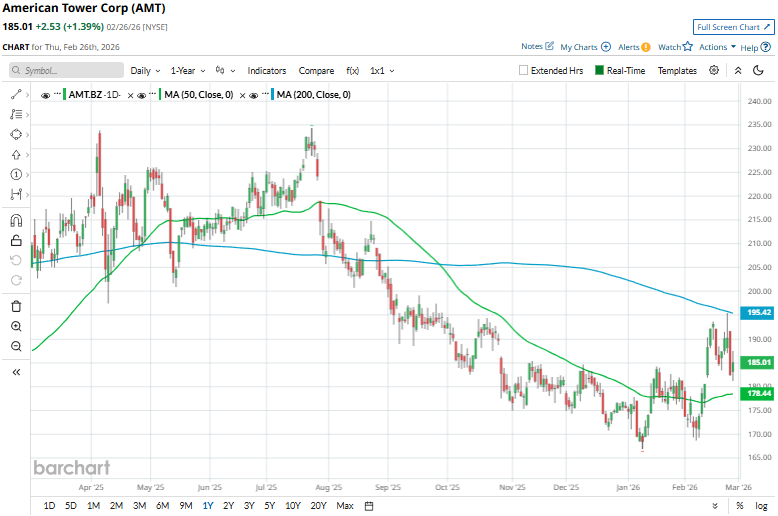This screenshot has height=516, width=778.
Task: Expand line tool options arrow
Action: click(x=27, y=95)
